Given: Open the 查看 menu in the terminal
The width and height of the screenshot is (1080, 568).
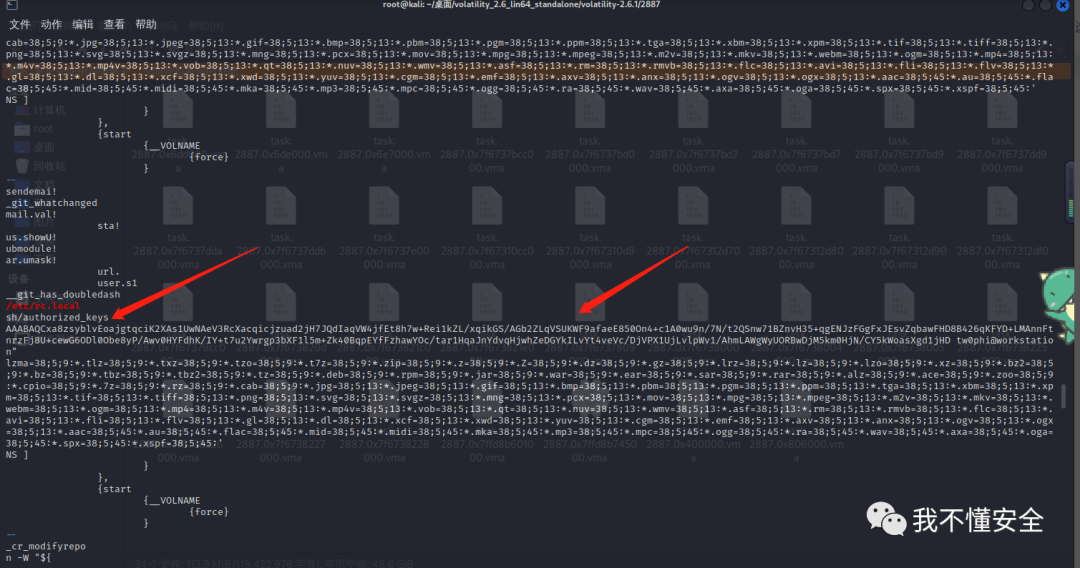Looking at the screenshot, I should (x=114, y=25).
